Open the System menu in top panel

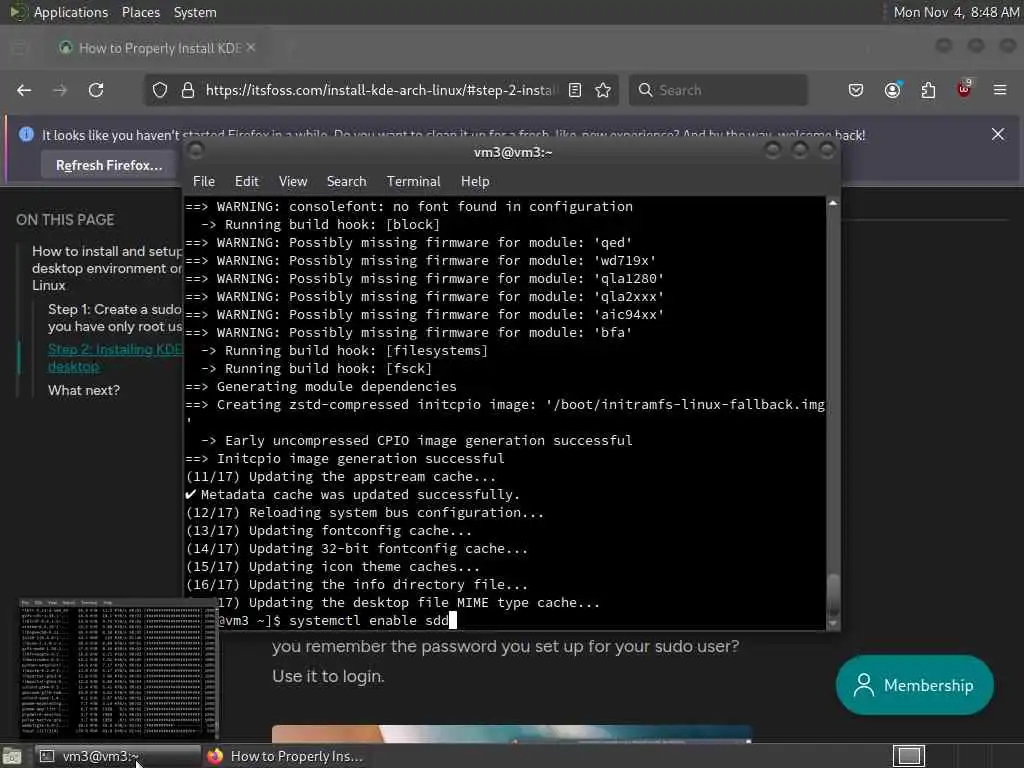coord(195,12)
